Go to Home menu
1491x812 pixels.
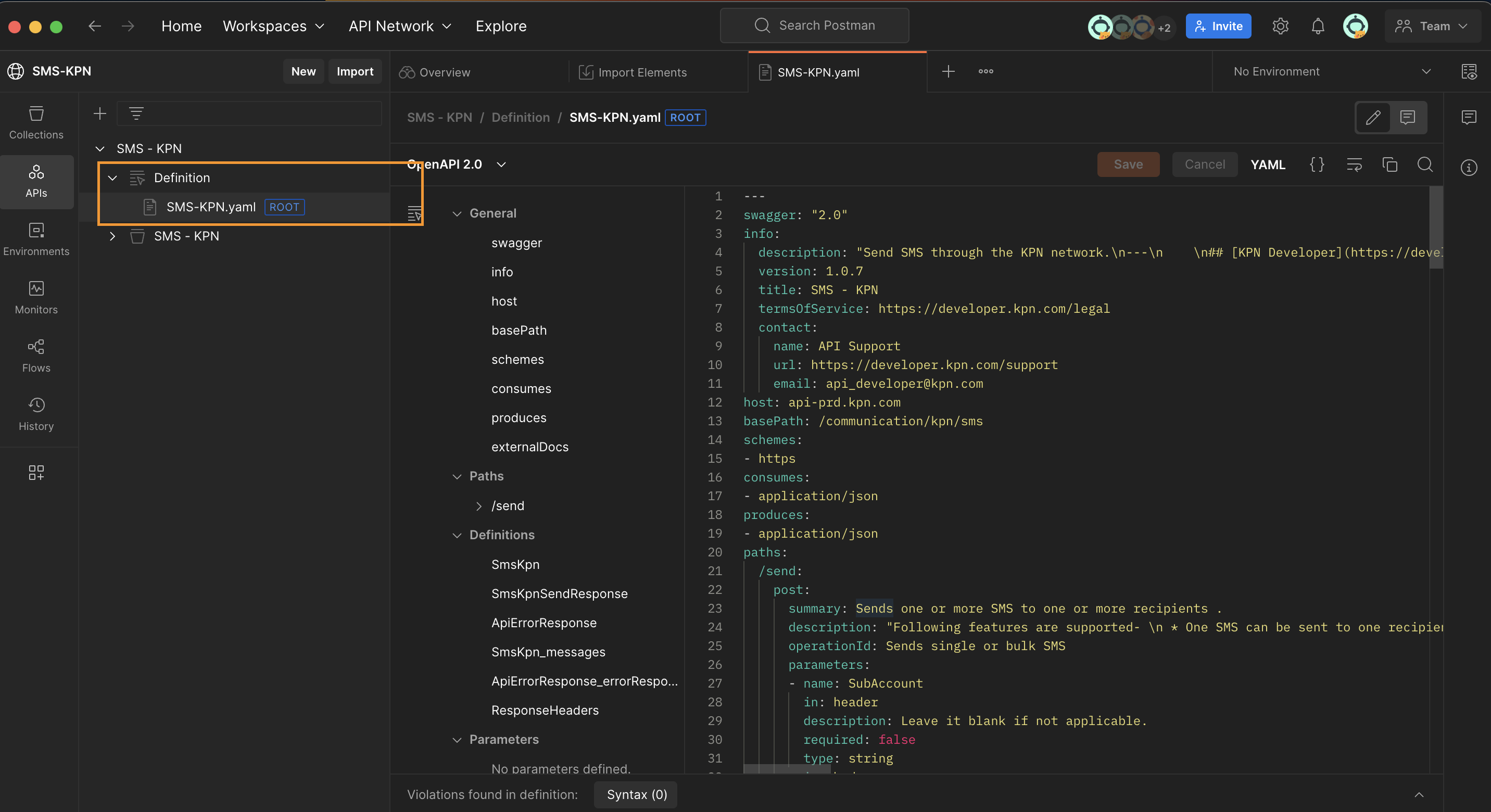(x=181, y=26)
